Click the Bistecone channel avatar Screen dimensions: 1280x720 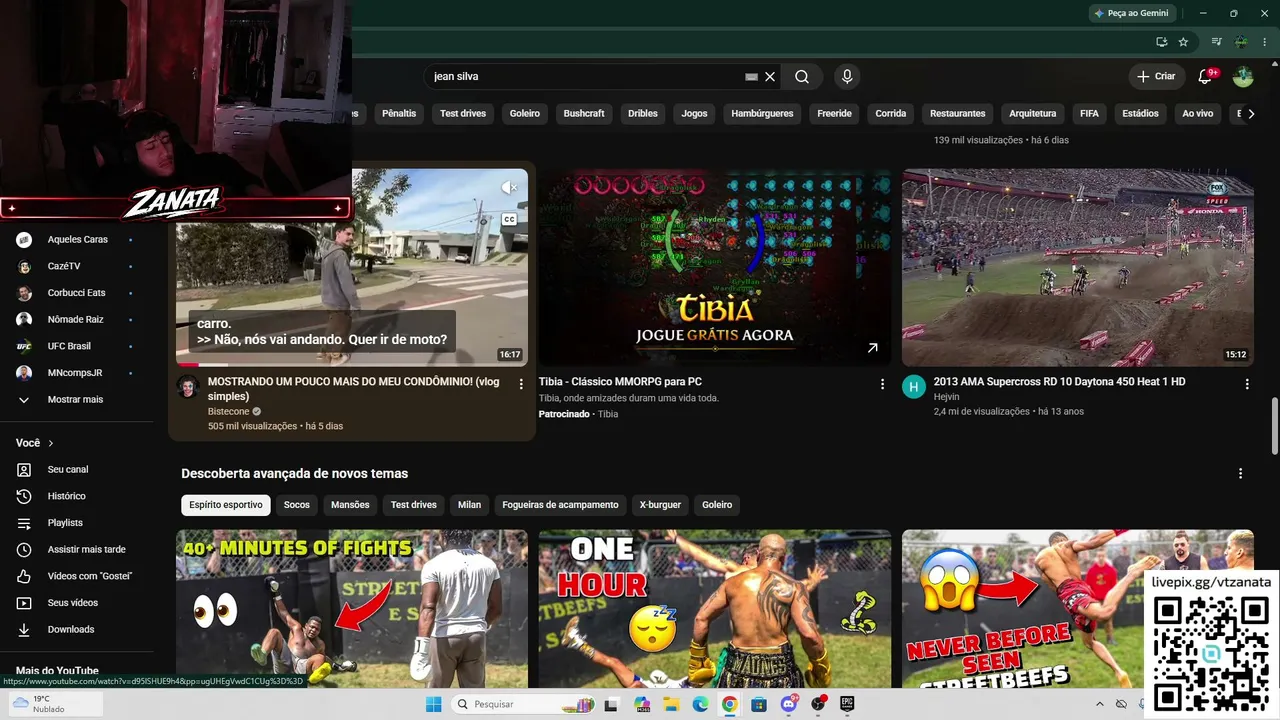188,387
